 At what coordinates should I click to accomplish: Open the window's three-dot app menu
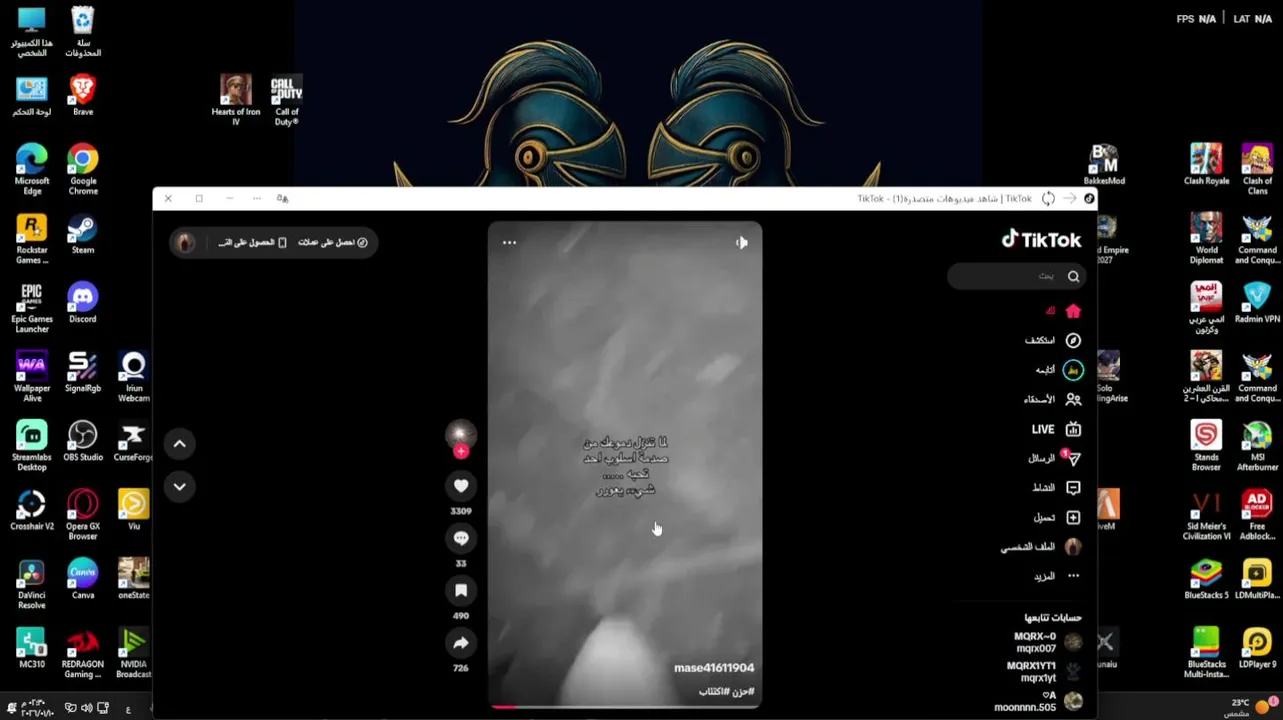[x=257, y=198]
